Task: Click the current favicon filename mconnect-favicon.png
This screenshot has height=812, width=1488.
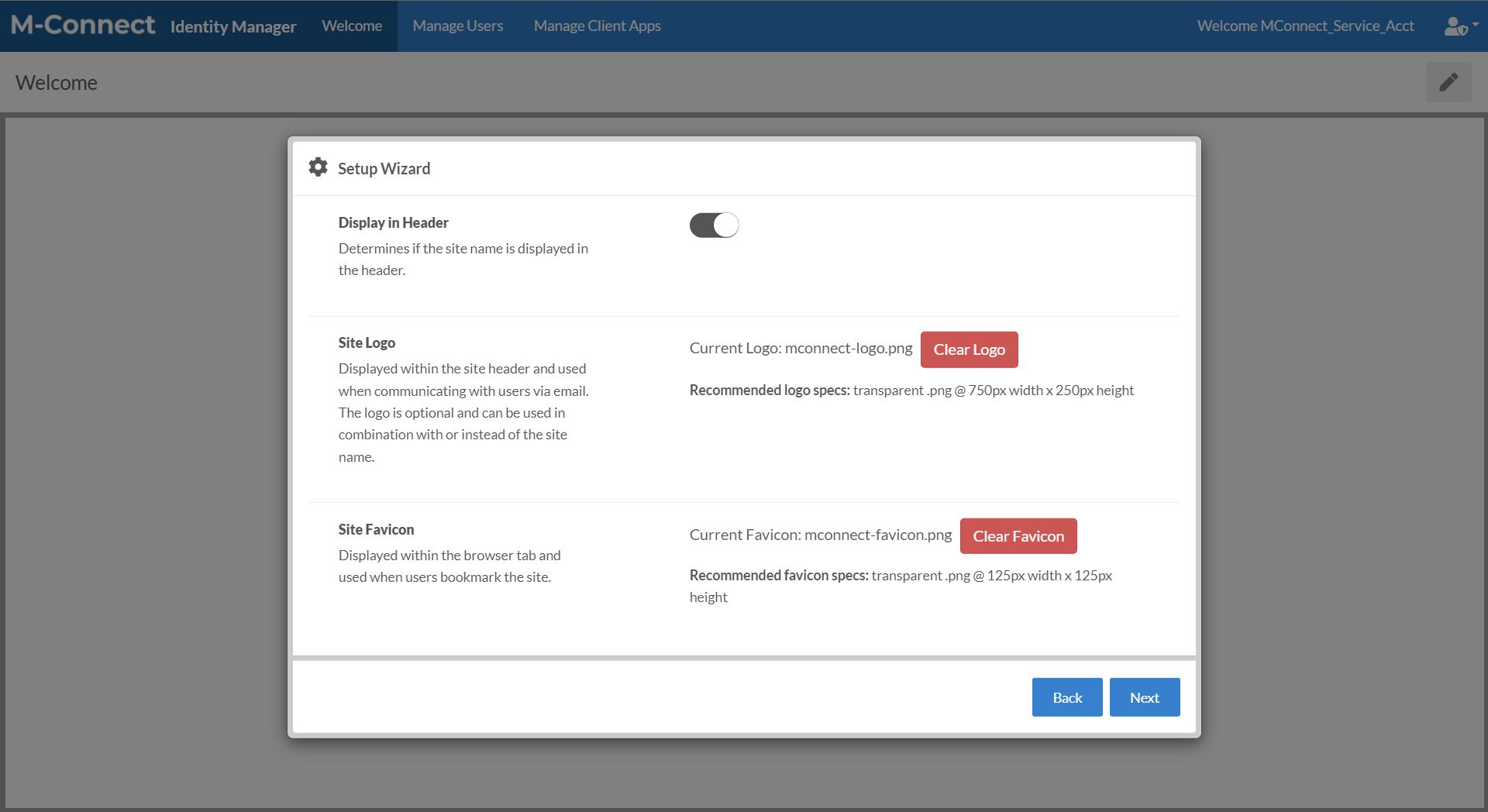Action: 877,535
